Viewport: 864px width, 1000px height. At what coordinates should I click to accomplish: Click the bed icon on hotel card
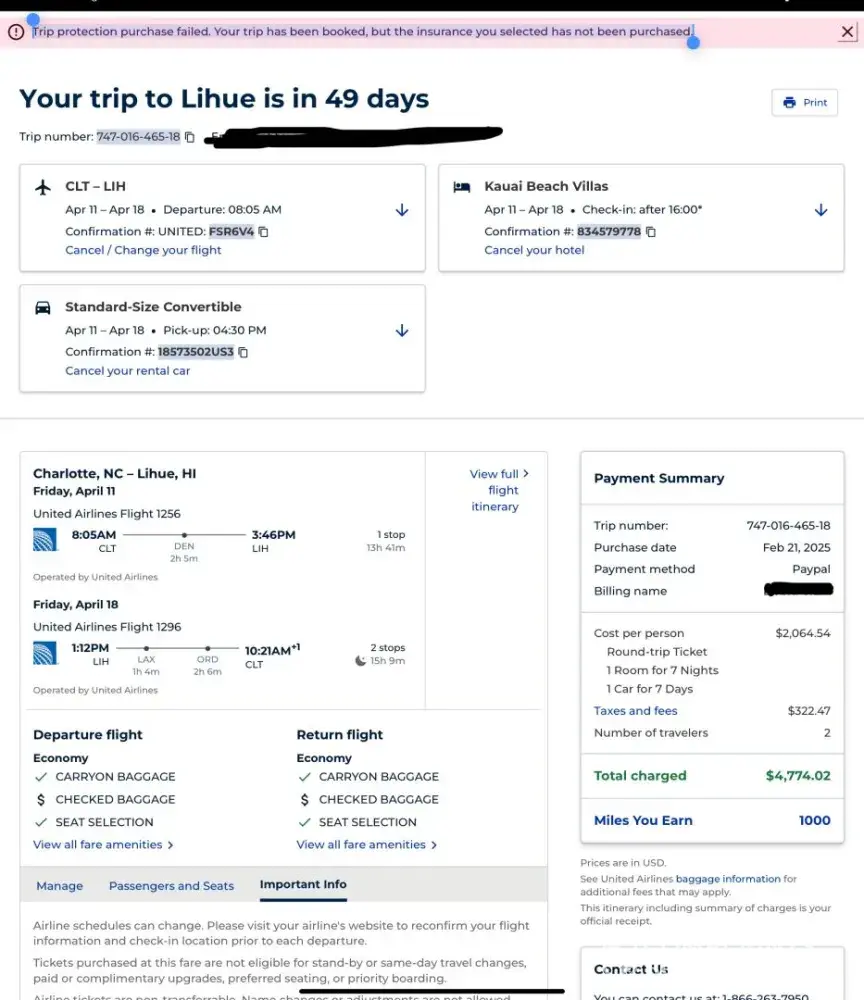(x=461, y=187)
